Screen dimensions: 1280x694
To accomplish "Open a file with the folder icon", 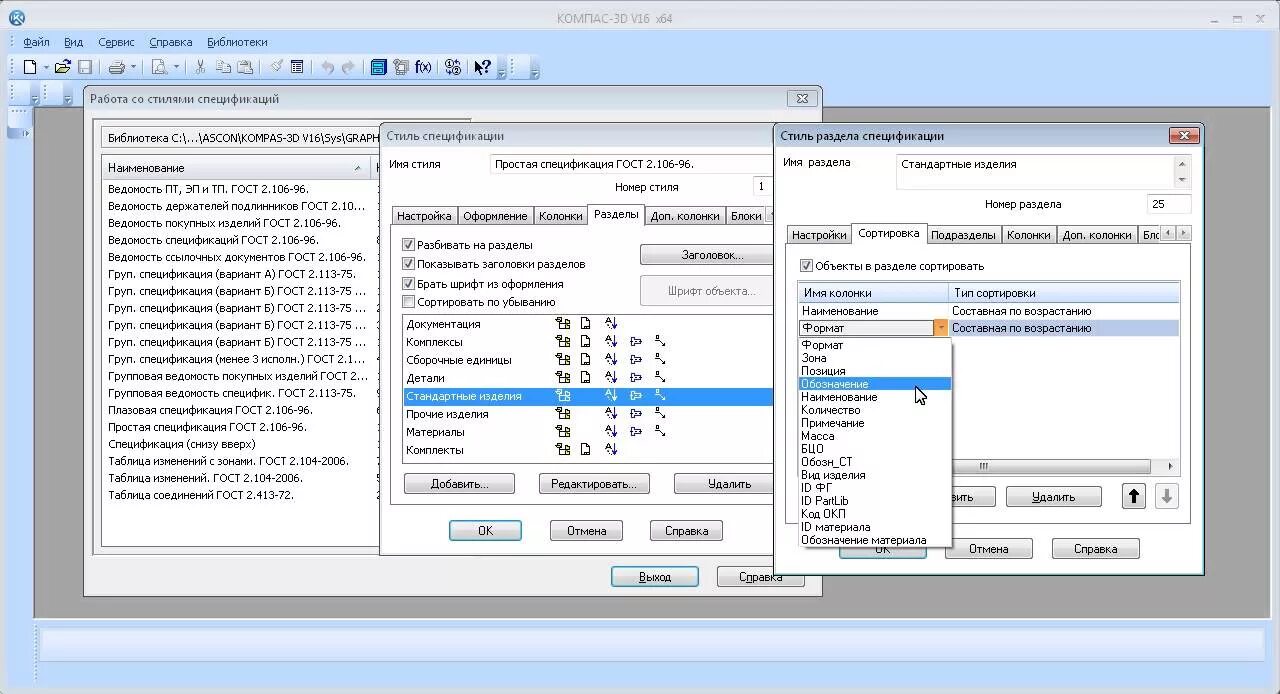I will click(x=63, y=67).
